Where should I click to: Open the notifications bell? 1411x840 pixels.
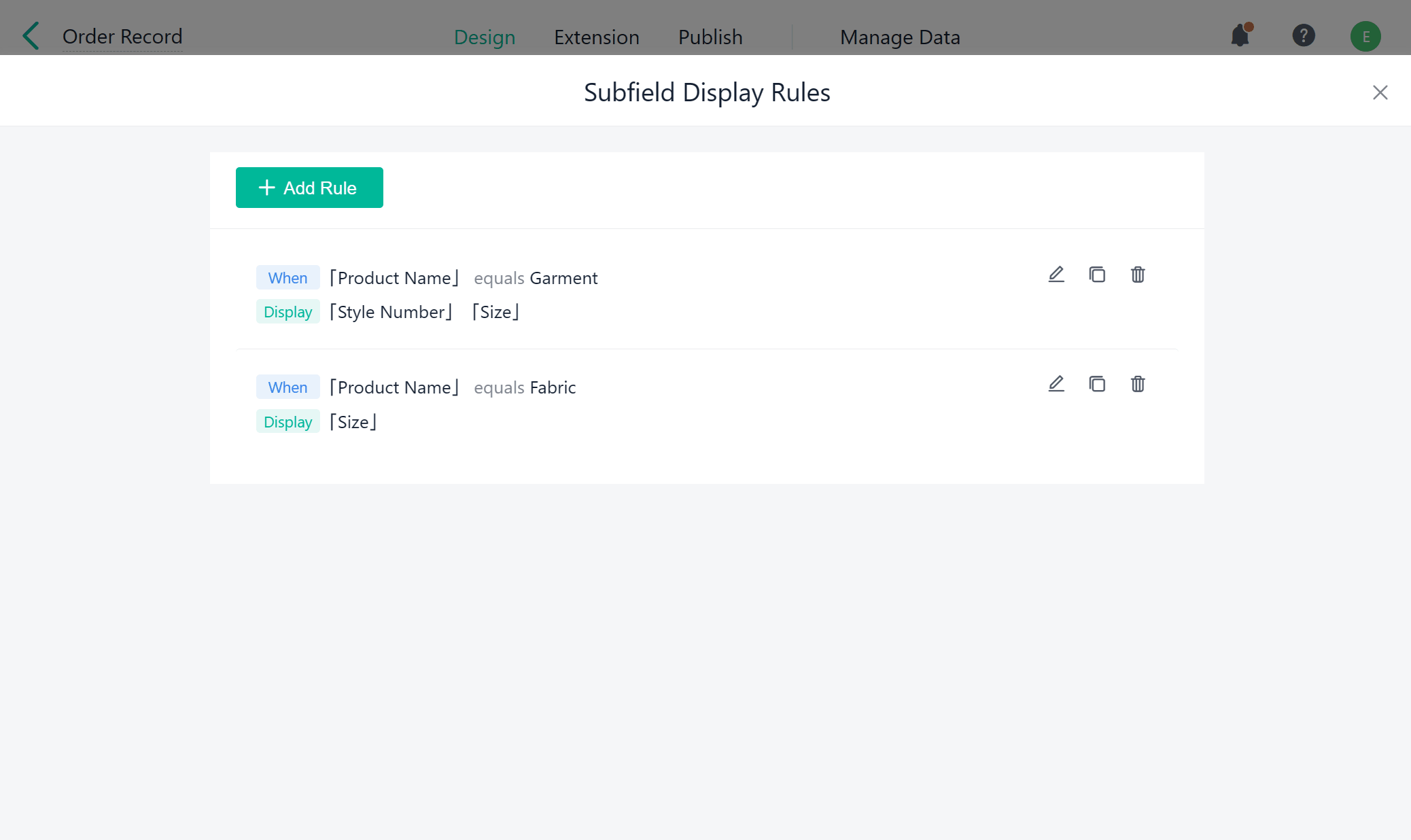click(x=1239, y=36)
